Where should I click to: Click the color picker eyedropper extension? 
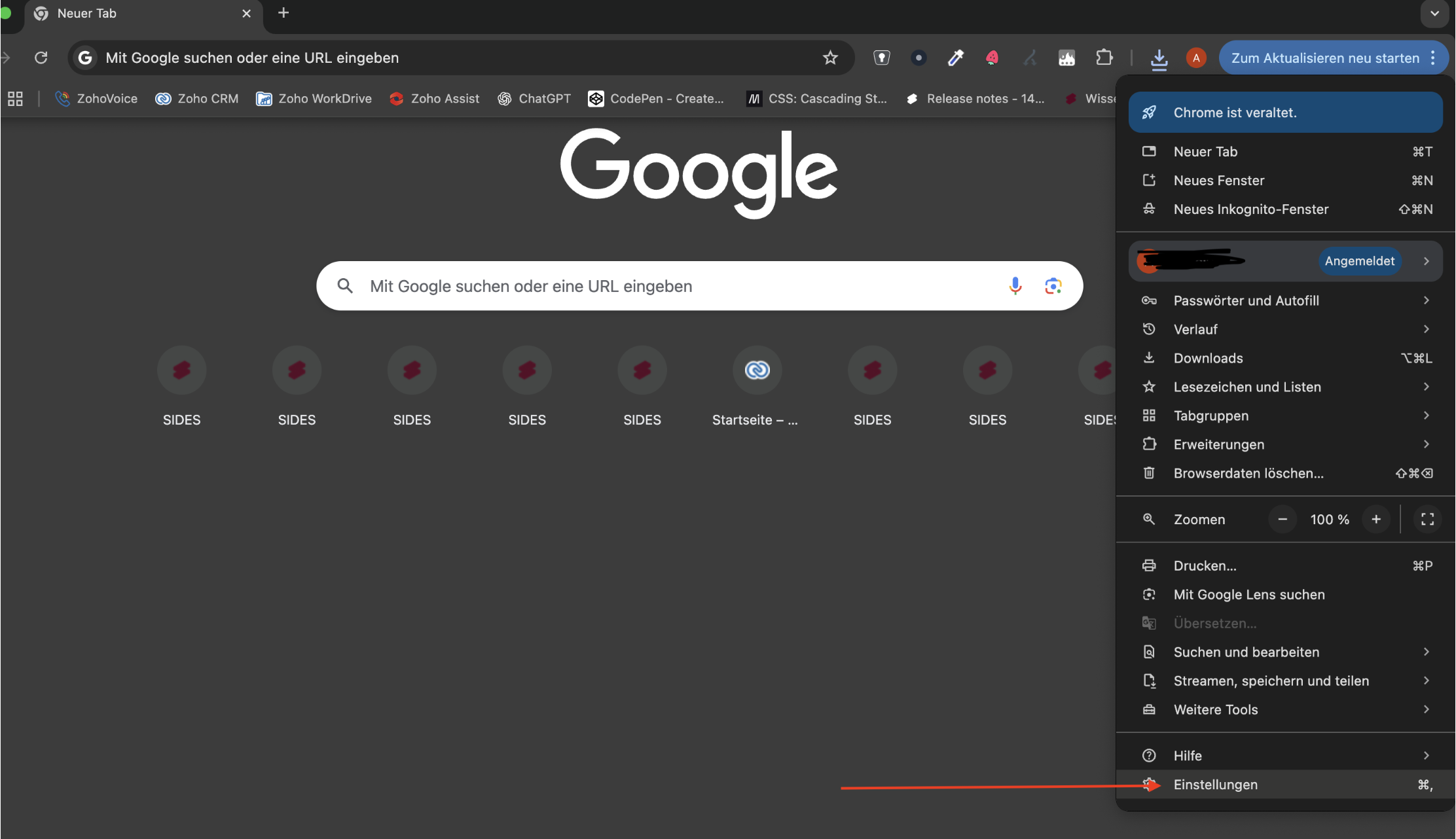956,58
